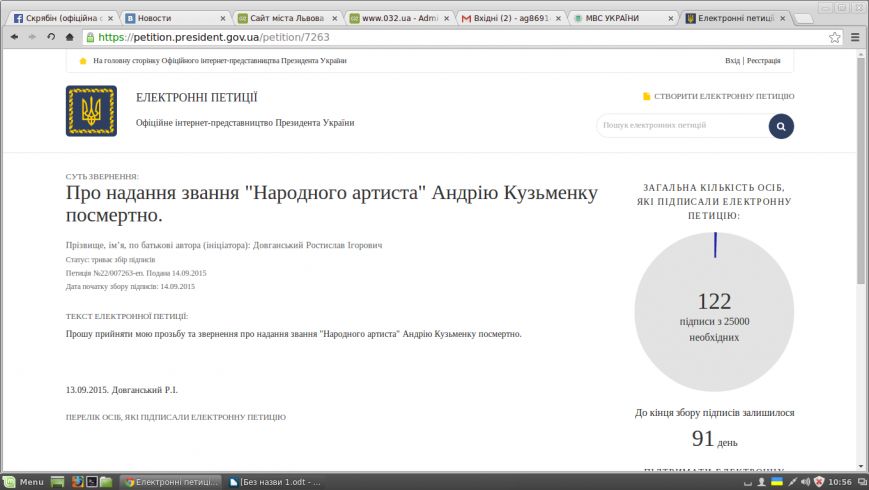This screenshot has height=490, width=869.
Task: Select the Електронні петиції taskbar window button
Action: pyautogui.click(x=172, y=482)
